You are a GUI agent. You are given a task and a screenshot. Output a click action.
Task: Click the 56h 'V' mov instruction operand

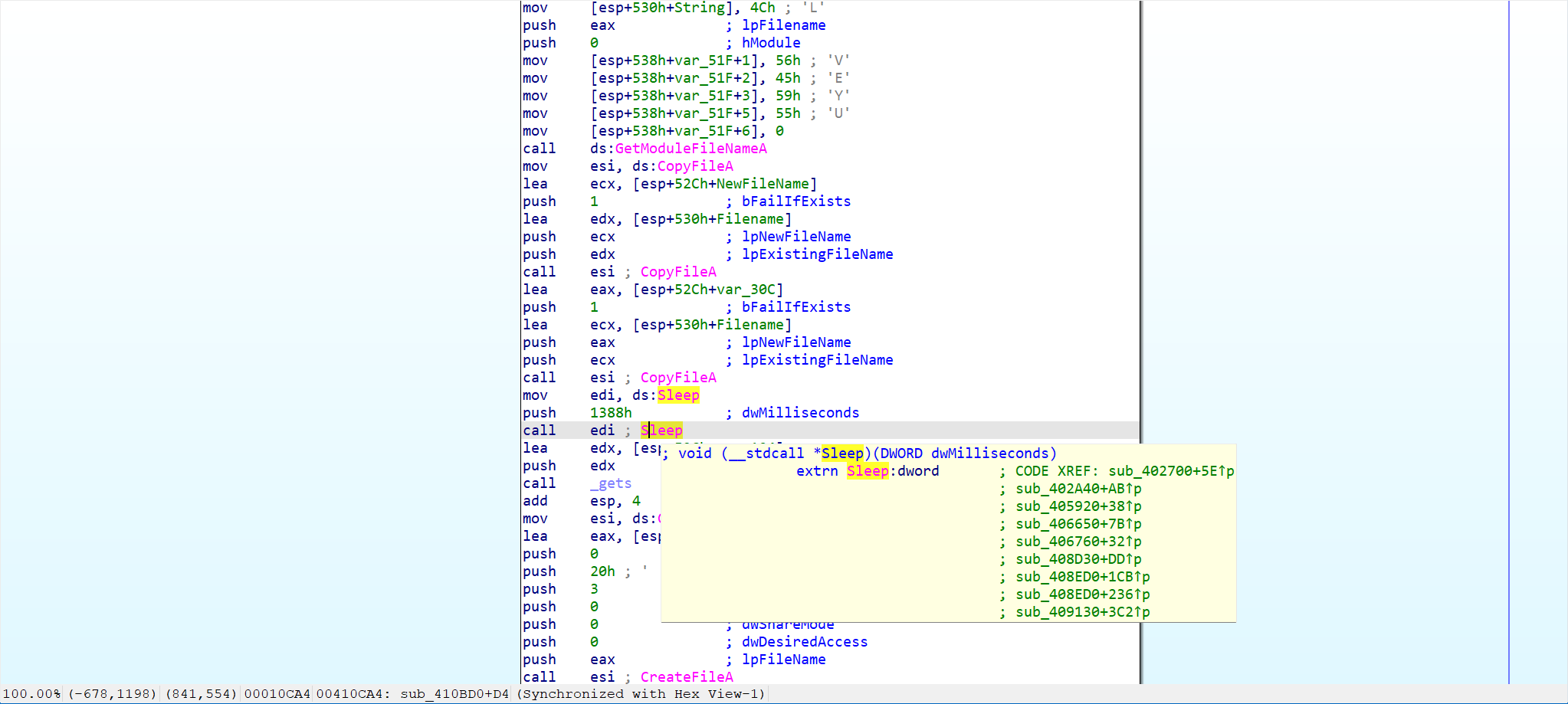pyautogui.click(x=788, y=61)
